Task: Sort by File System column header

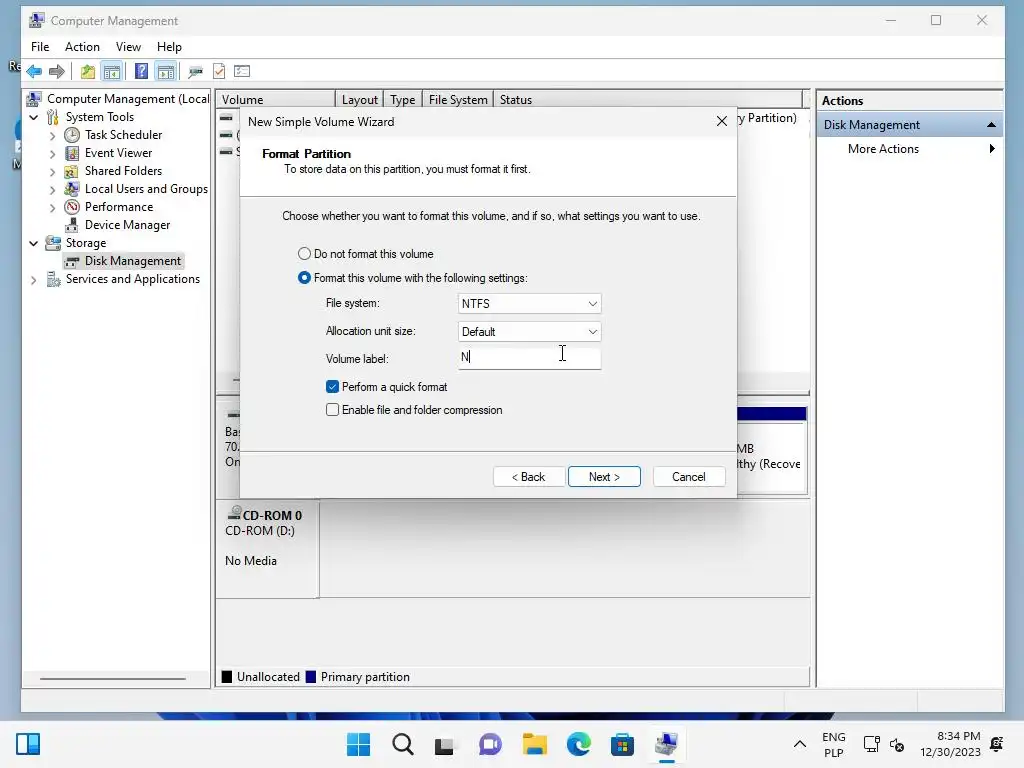Action: pyautogui.click(x=458, y=99)
